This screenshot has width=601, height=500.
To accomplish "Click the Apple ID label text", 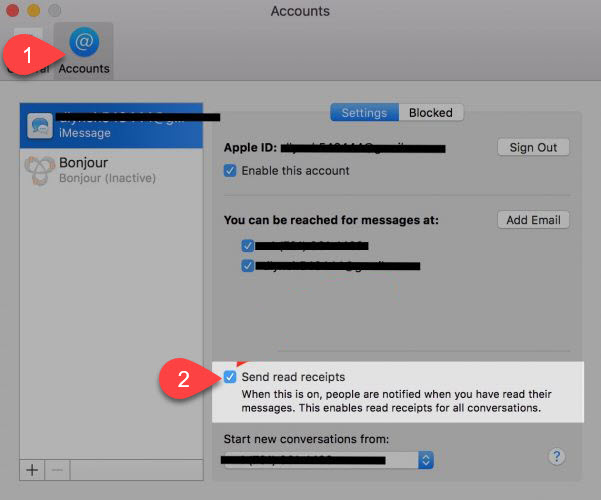I will coord(250,148).
